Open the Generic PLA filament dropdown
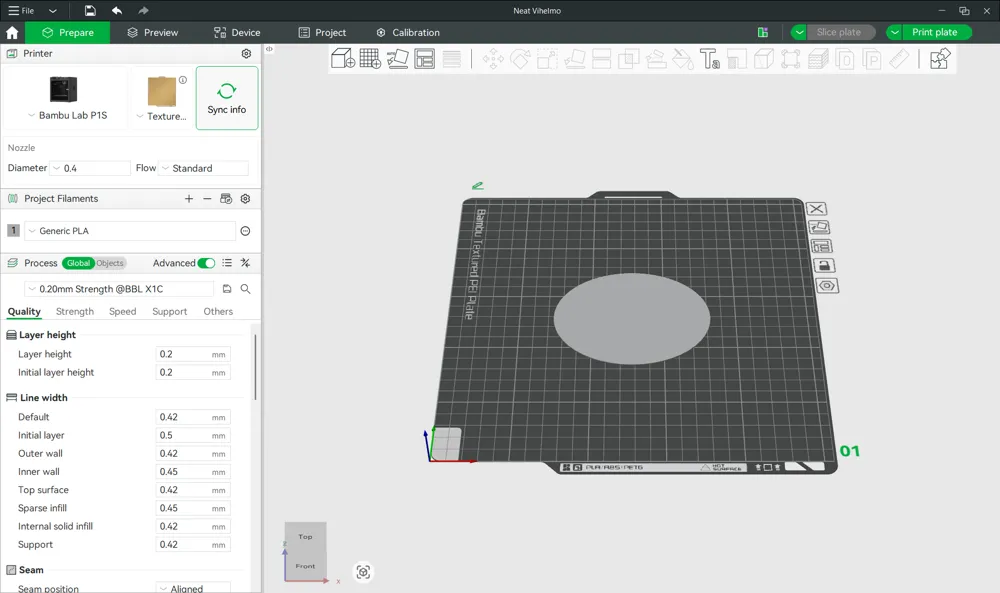This screenshot has width=1000, height=593. (x=130, y=231)
